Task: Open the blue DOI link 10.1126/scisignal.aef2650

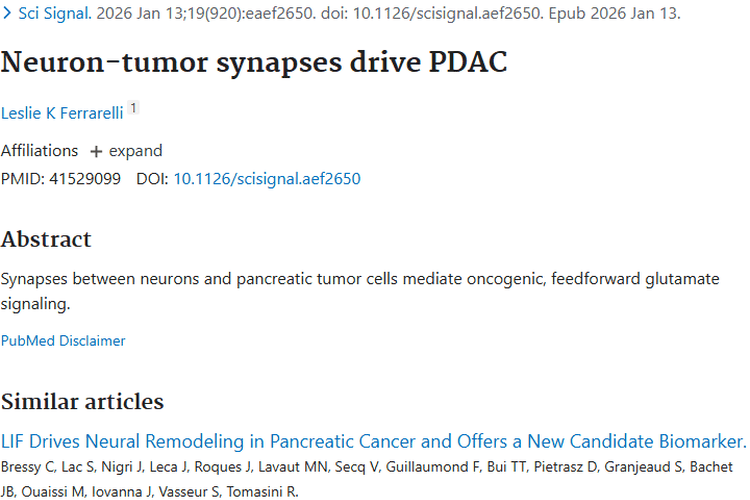Action: [x=267, y=179]
